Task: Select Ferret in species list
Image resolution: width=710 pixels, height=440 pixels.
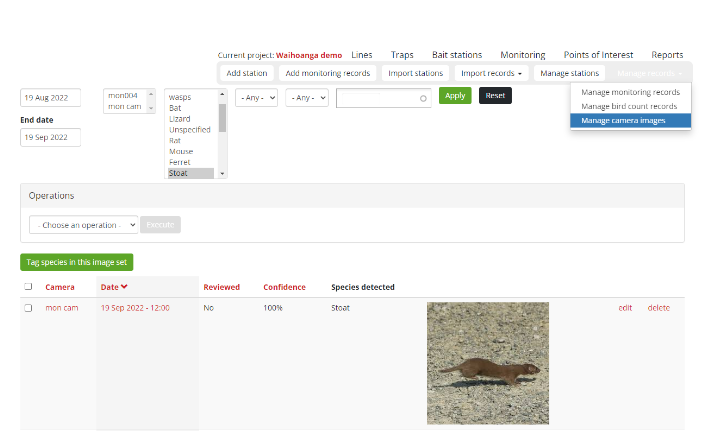Action: [x=179, y=162]
